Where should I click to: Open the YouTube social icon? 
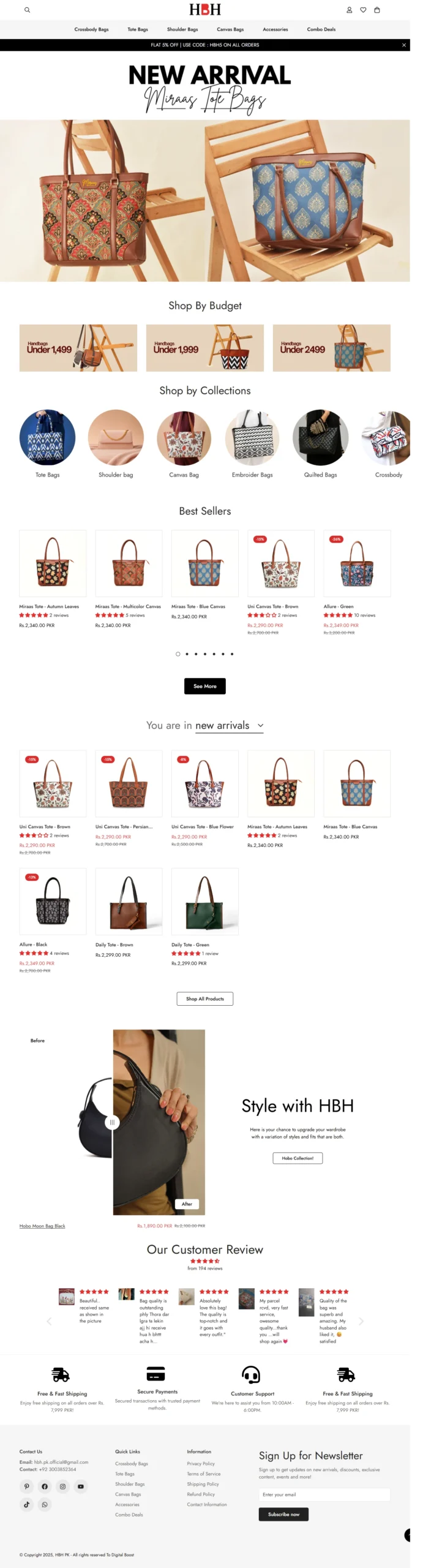81,1487
